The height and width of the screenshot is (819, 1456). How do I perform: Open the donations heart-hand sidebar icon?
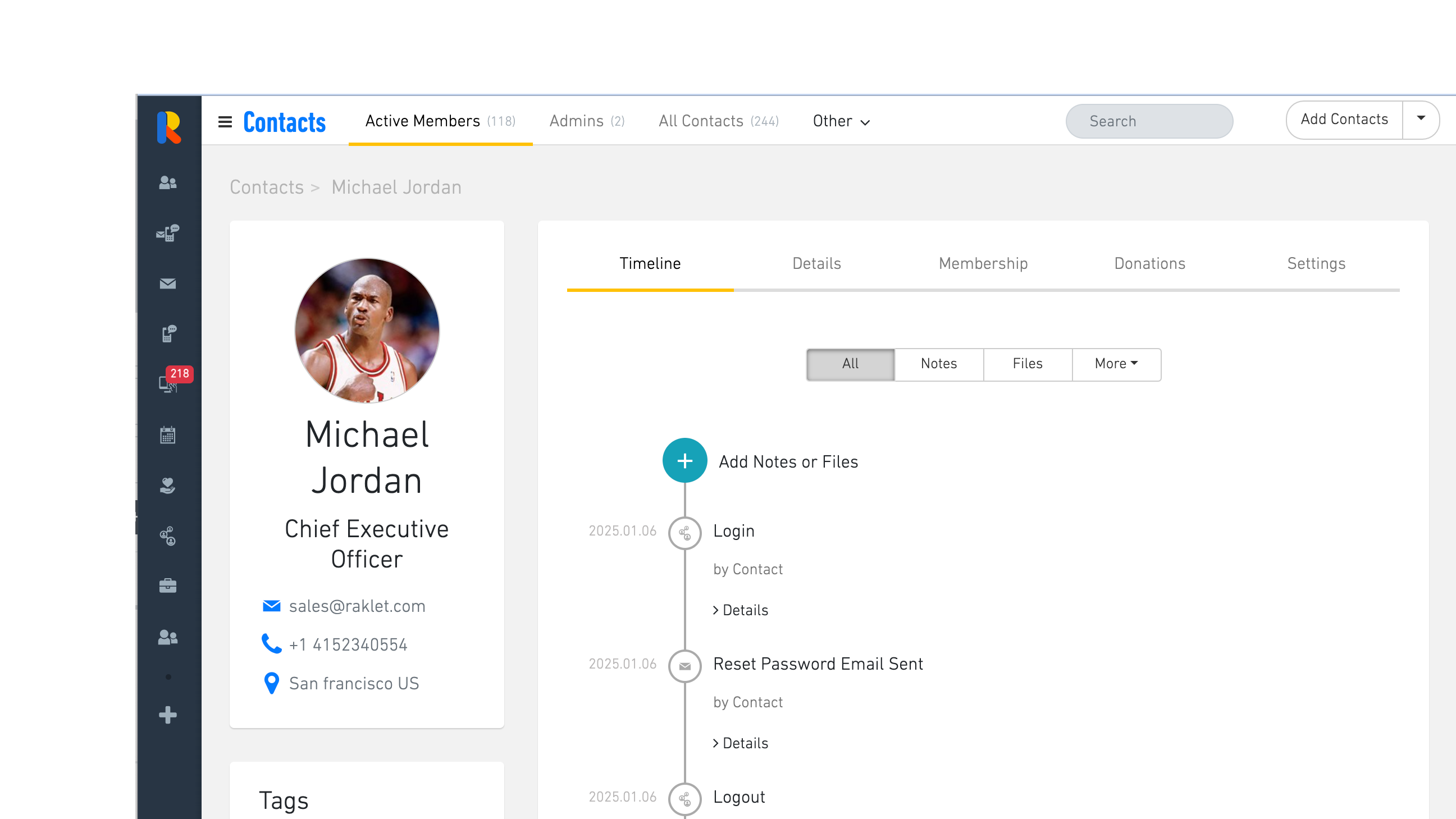coord(168,486)
